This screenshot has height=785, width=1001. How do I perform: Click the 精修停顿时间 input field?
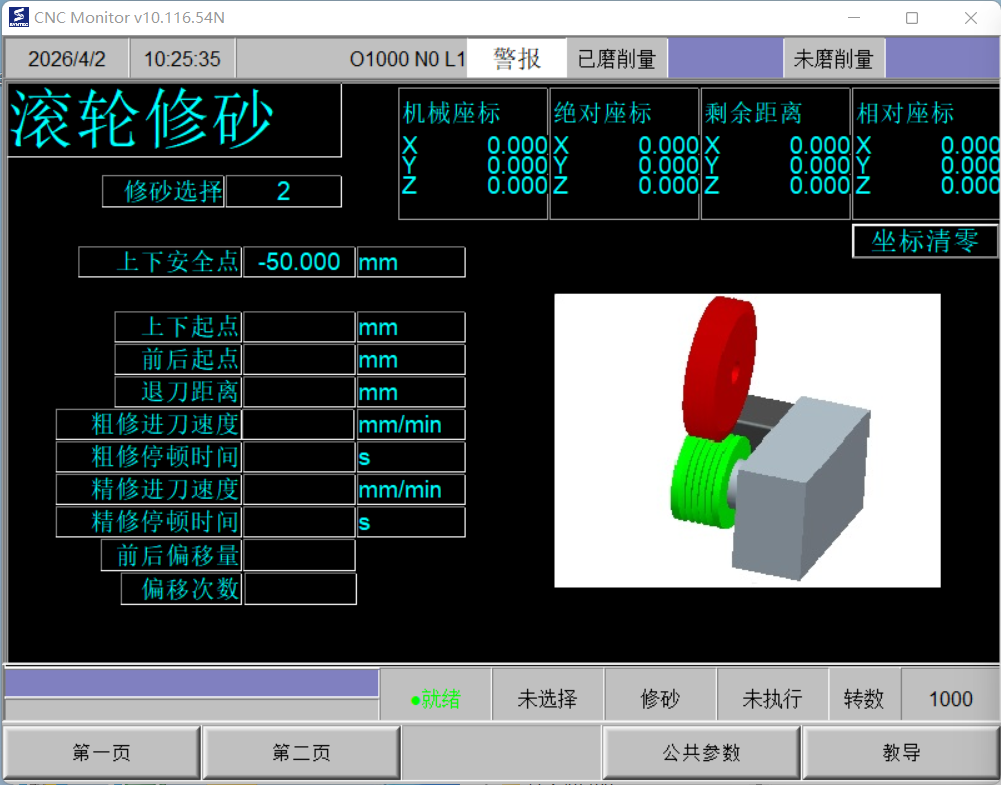pos(299,522)
